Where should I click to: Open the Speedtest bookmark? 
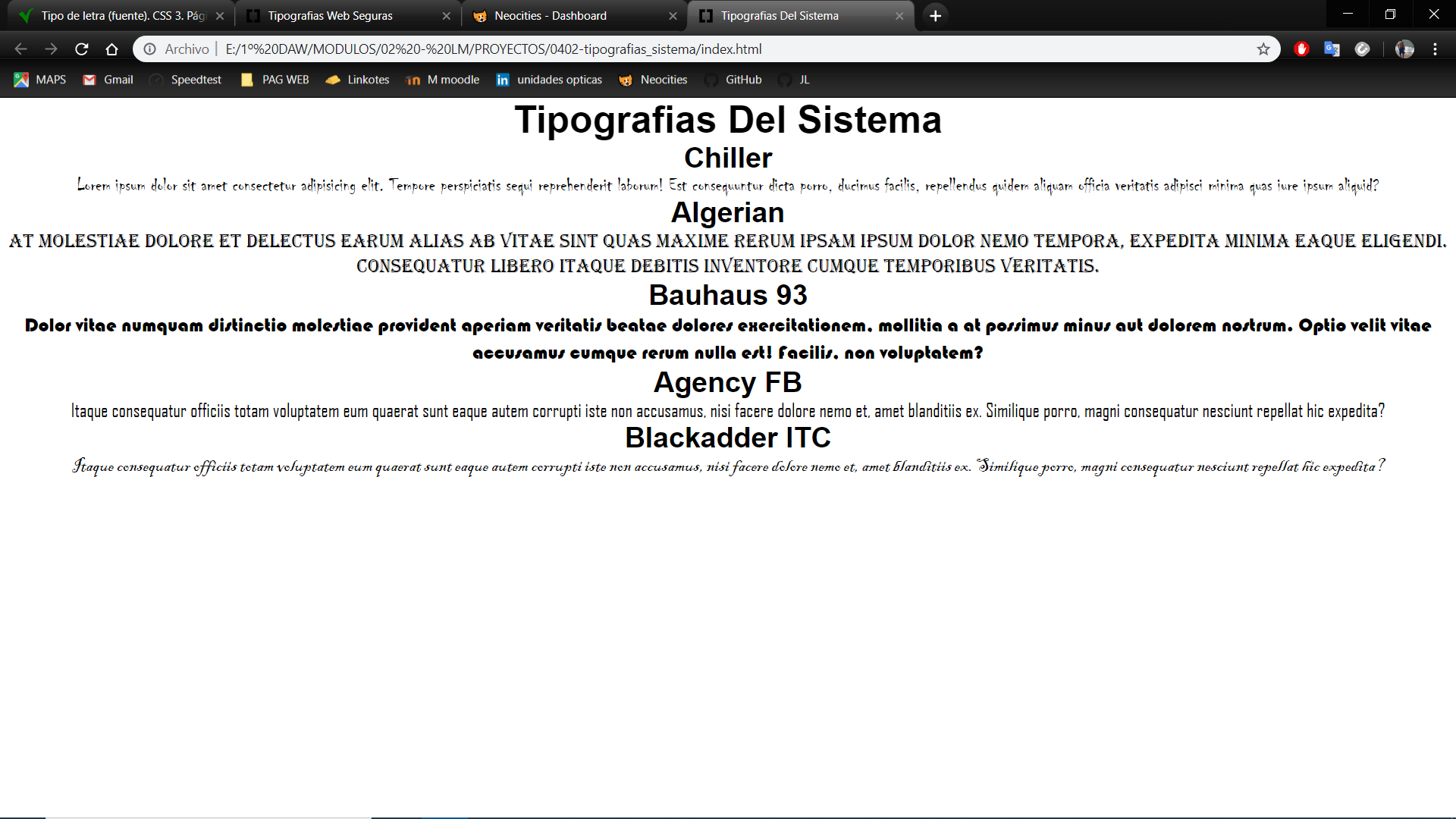[187, 80]
